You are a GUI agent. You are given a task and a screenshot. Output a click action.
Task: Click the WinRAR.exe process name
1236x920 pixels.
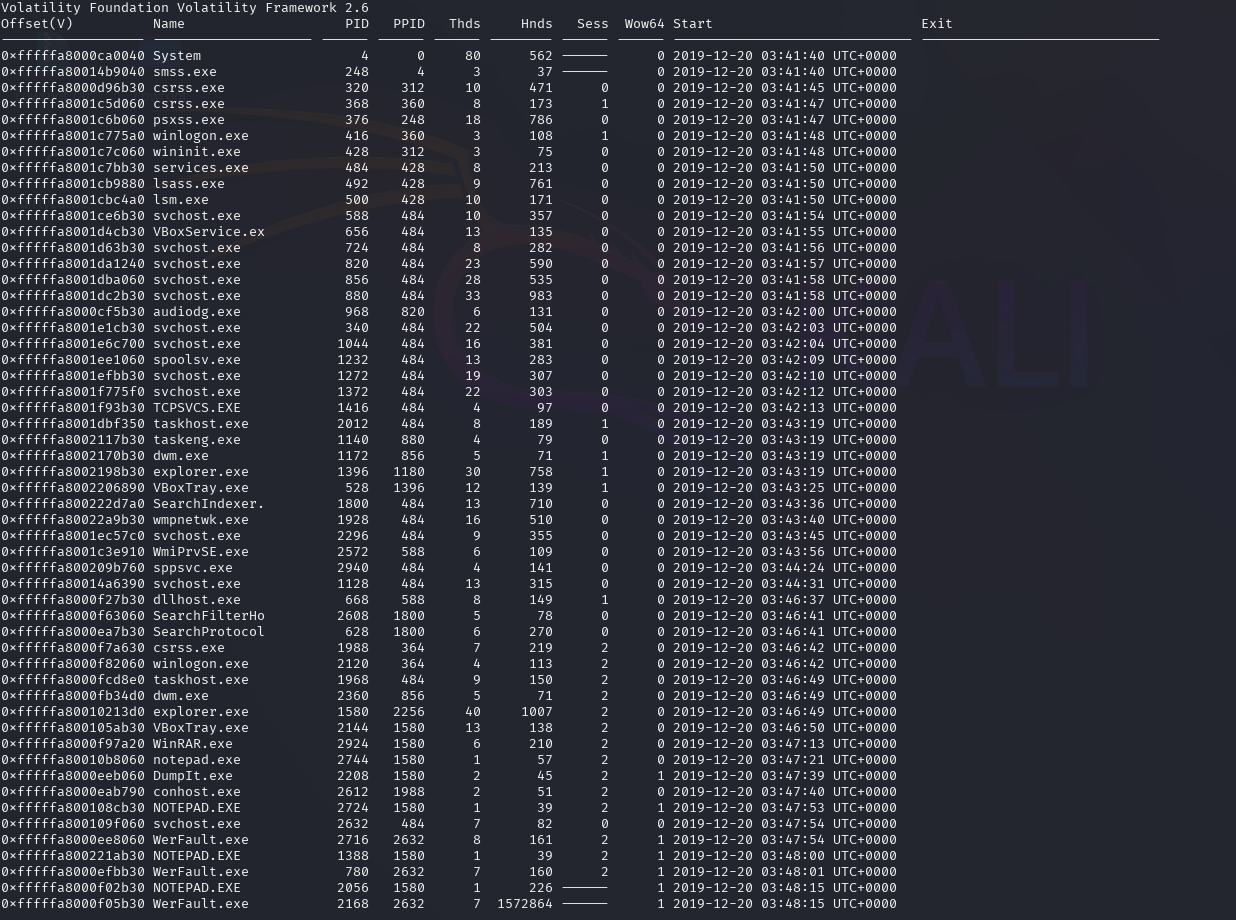tap(192, 744)
